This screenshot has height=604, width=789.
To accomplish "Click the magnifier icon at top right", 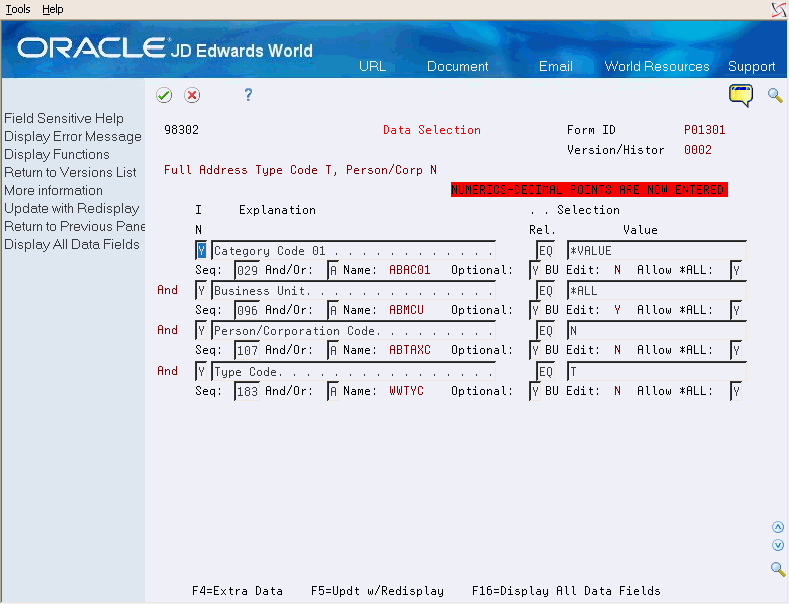I will click(x=775, y=95).
